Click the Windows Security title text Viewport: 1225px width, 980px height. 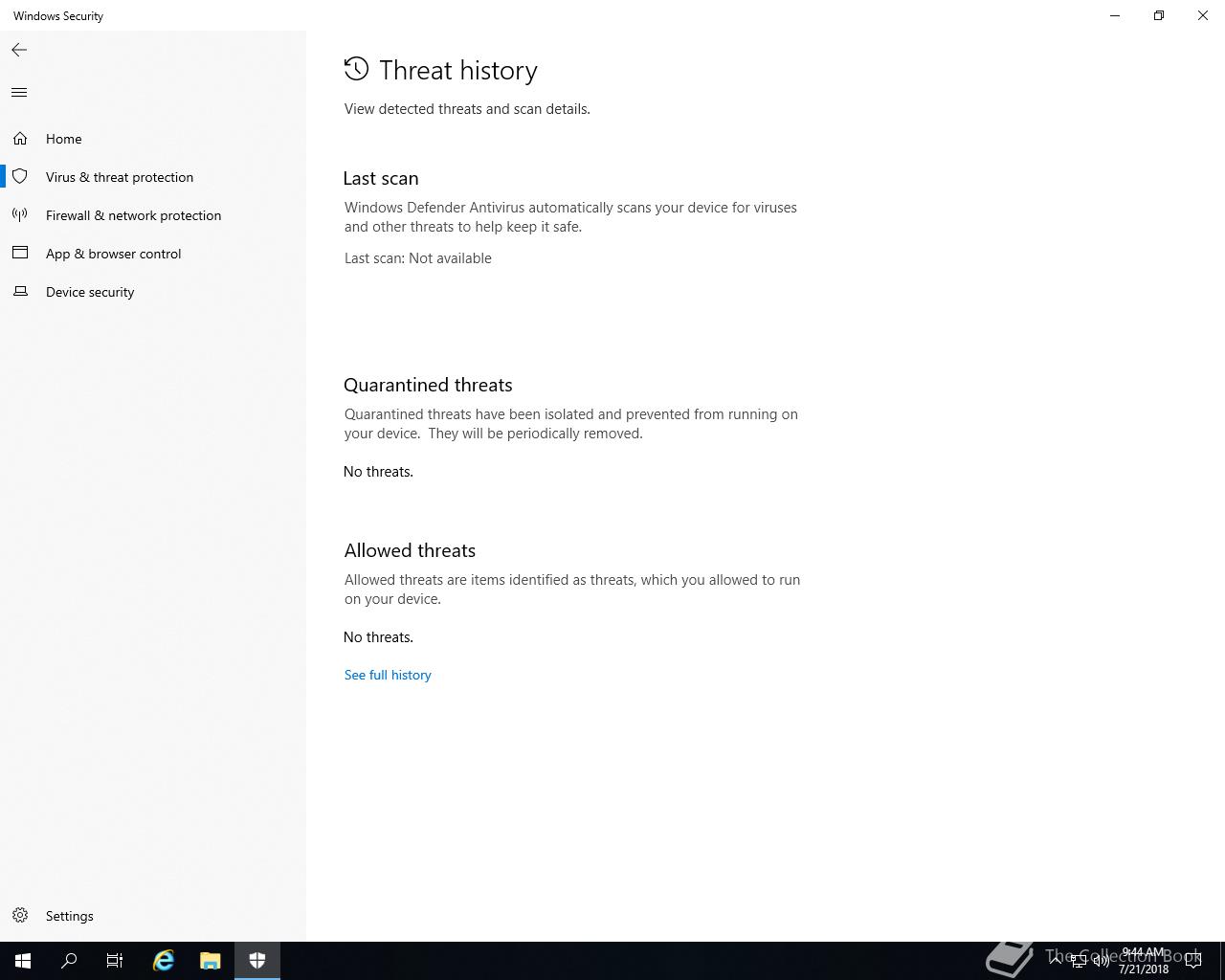58,16
